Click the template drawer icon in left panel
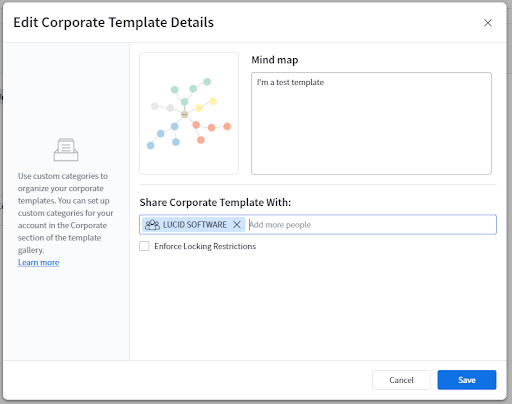Image resolution: width=512 pixels, height=404 pixels. tap(66, 150)
